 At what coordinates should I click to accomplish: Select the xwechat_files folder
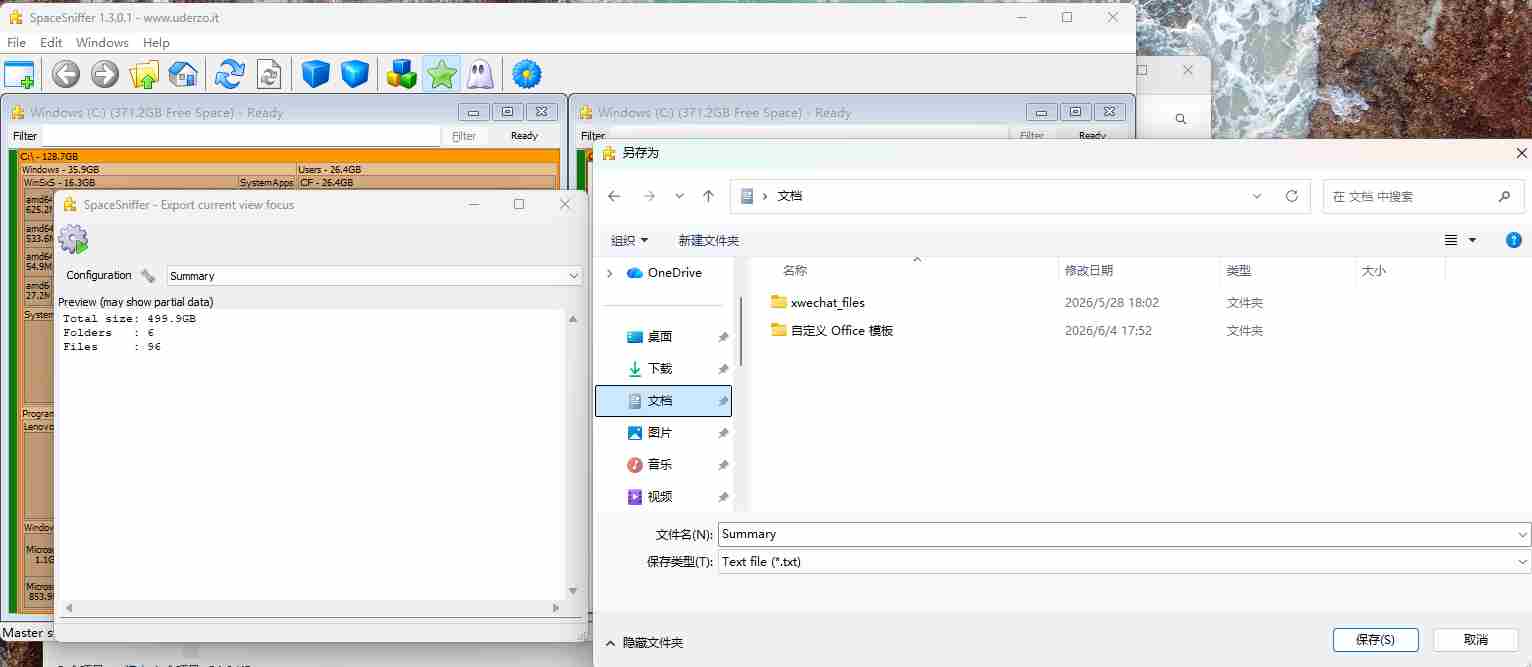click(x=817, y=302)
